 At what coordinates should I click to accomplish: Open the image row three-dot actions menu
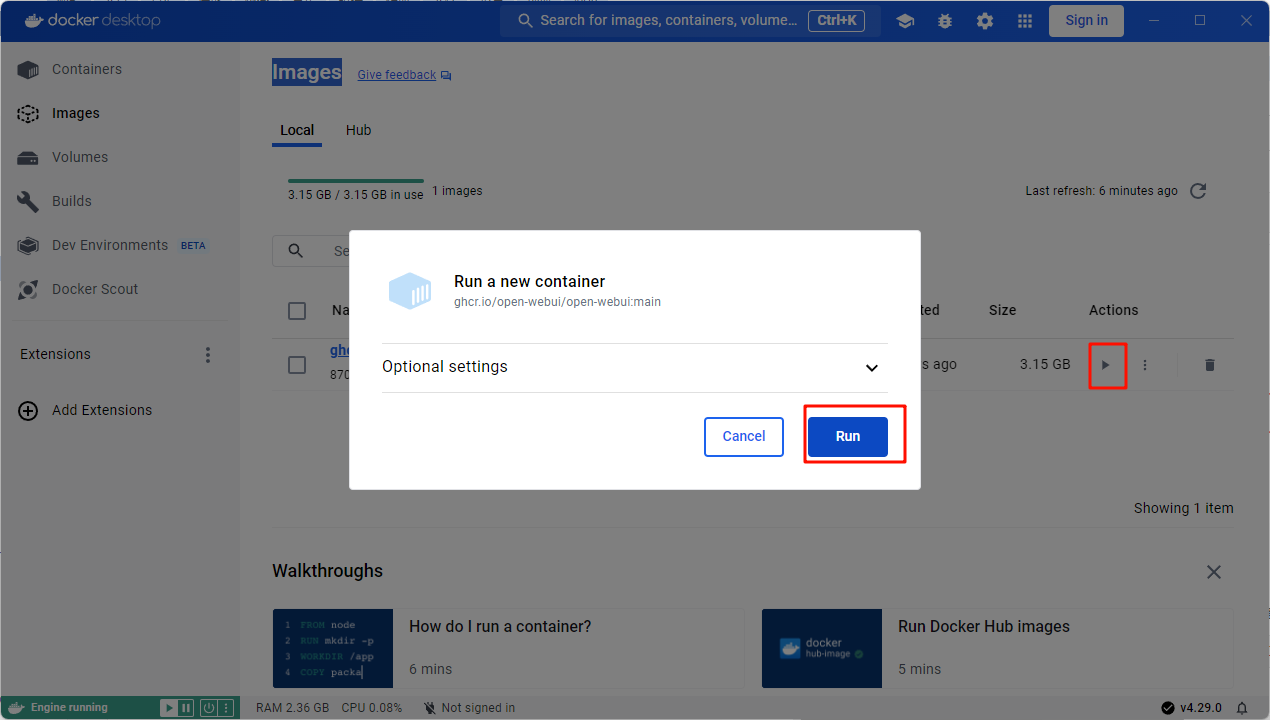coord(1145,365)
